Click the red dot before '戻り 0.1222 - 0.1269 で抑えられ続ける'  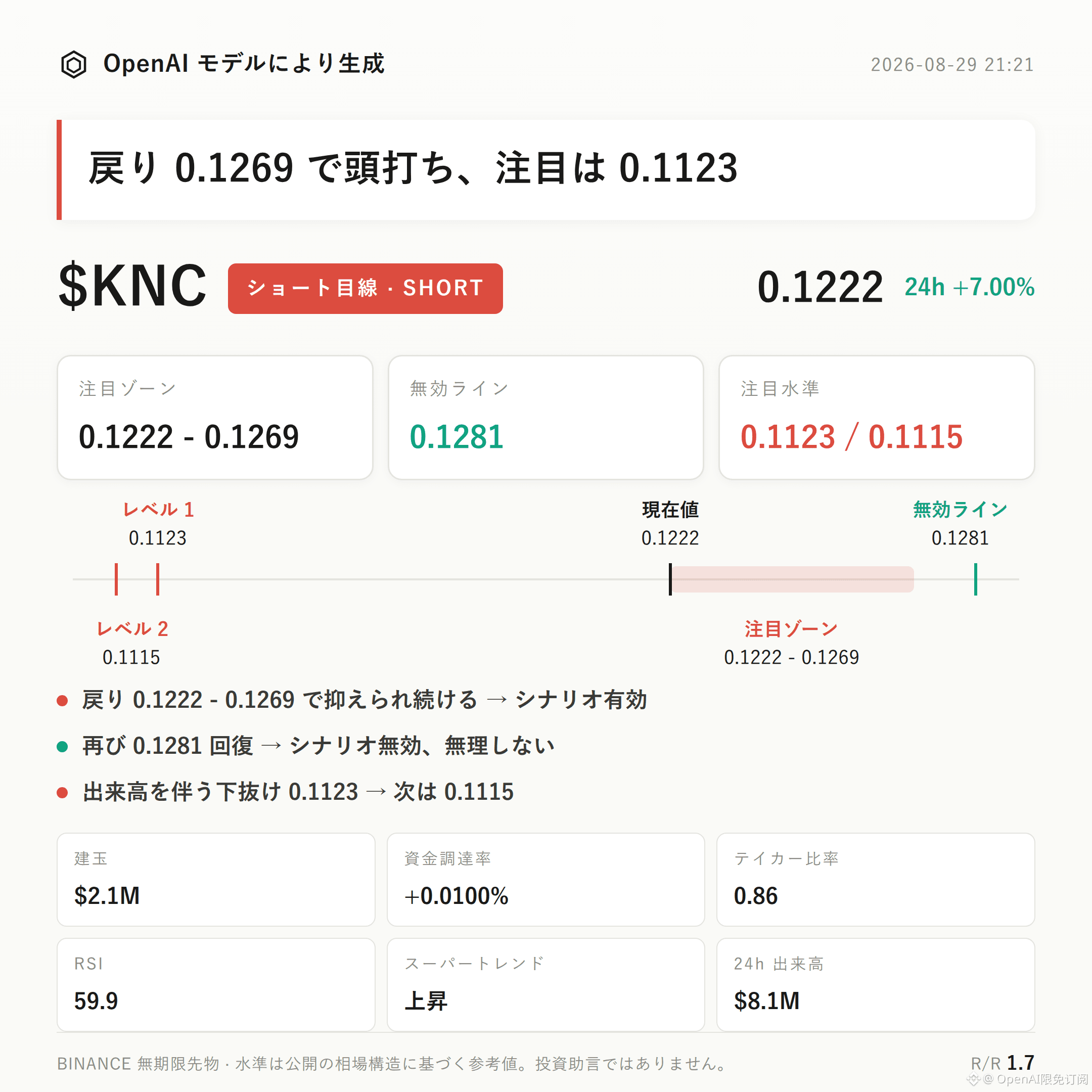tap(62, 701)
